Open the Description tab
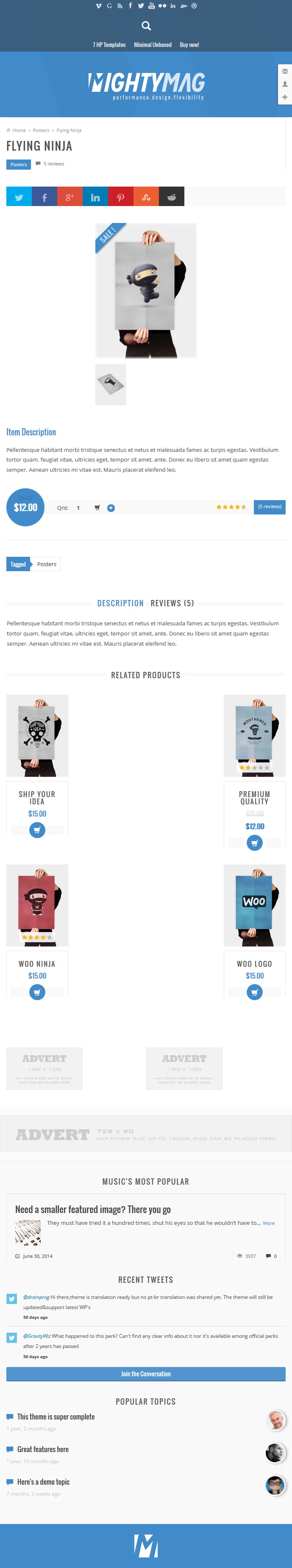 point(121,603)
